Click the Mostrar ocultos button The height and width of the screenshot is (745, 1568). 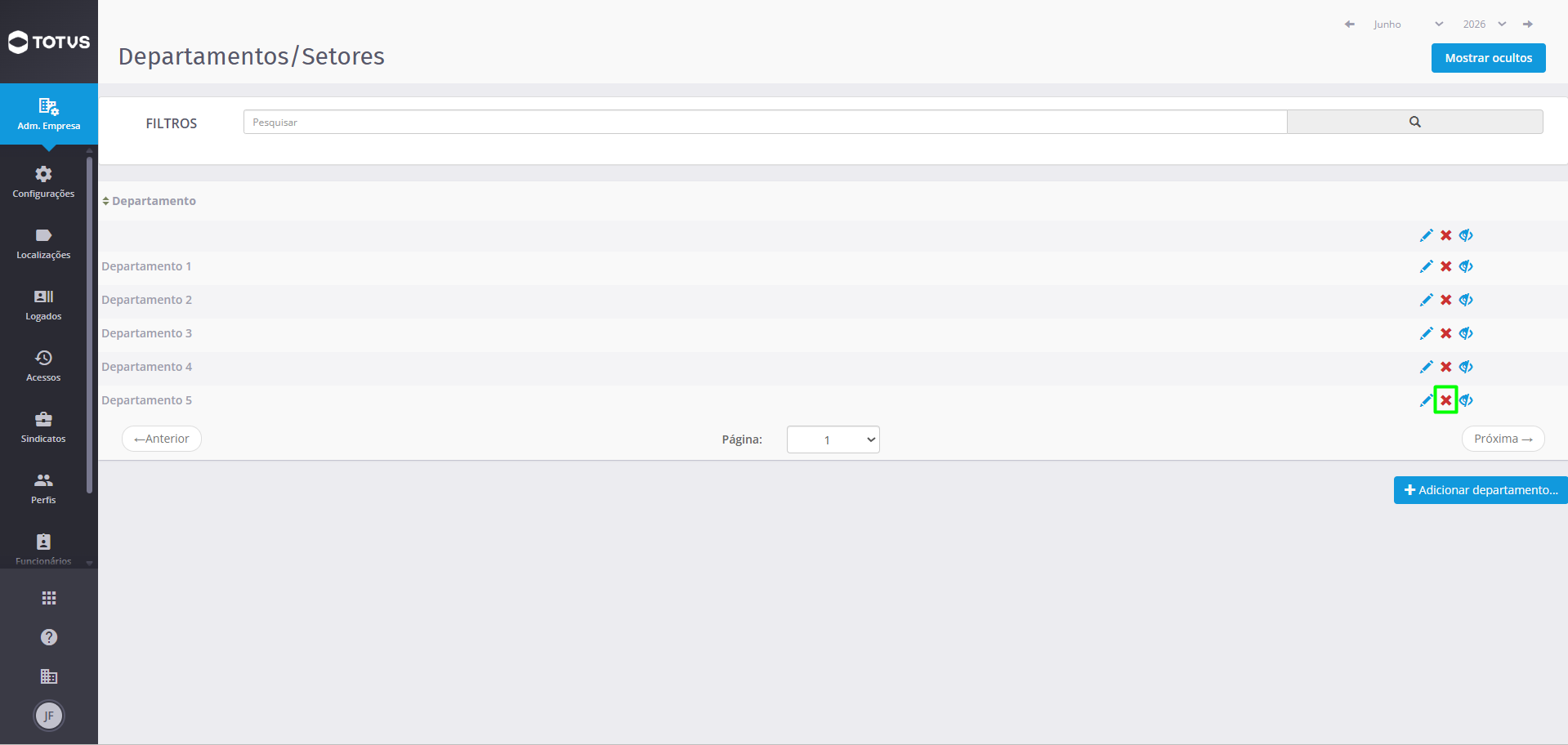[x=1488, y=58]
